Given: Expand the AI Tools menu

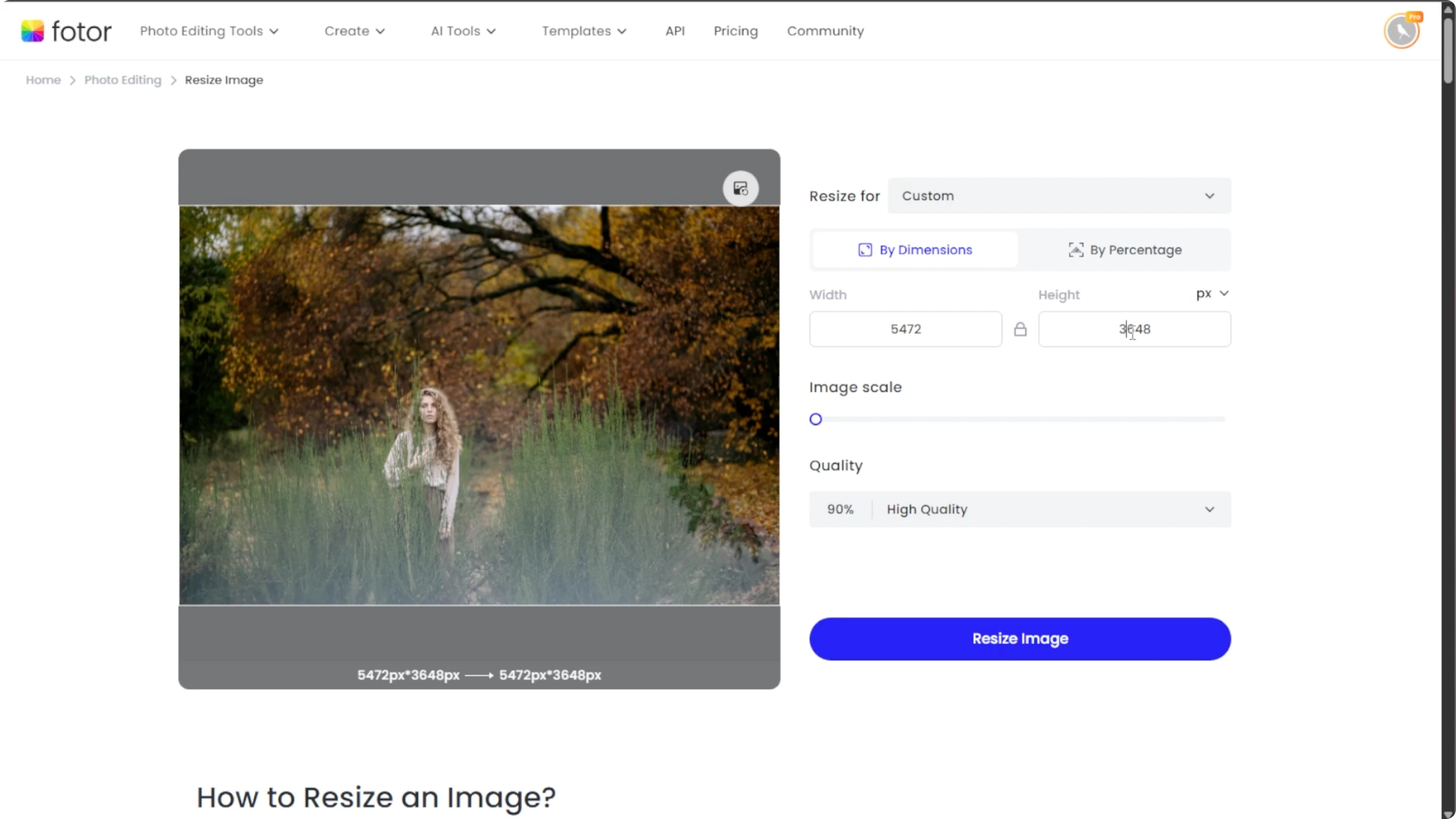Looking at the screenshot, I should (x=463, y=31).
